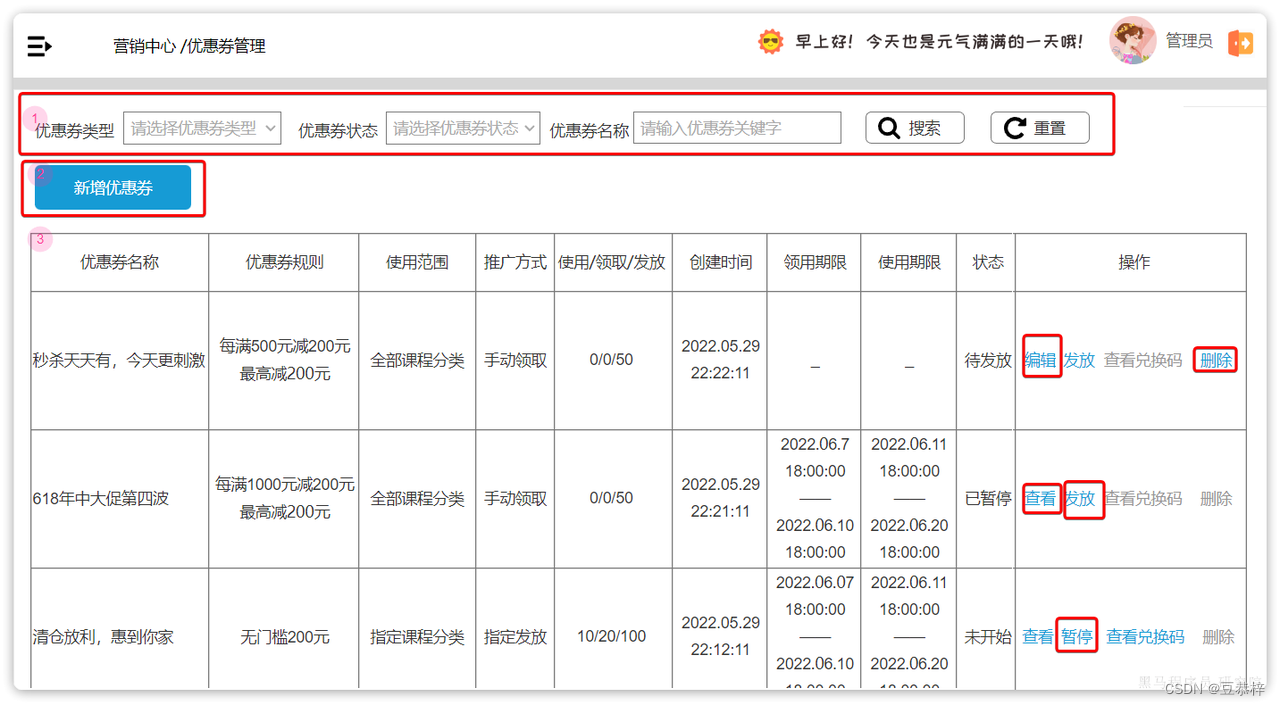Image resolution: width=1280 pixels, height=705 pixels.
Task: Open the 优惠券状态 dropdown
Action: pyautogui.click(x=463, y=128)
